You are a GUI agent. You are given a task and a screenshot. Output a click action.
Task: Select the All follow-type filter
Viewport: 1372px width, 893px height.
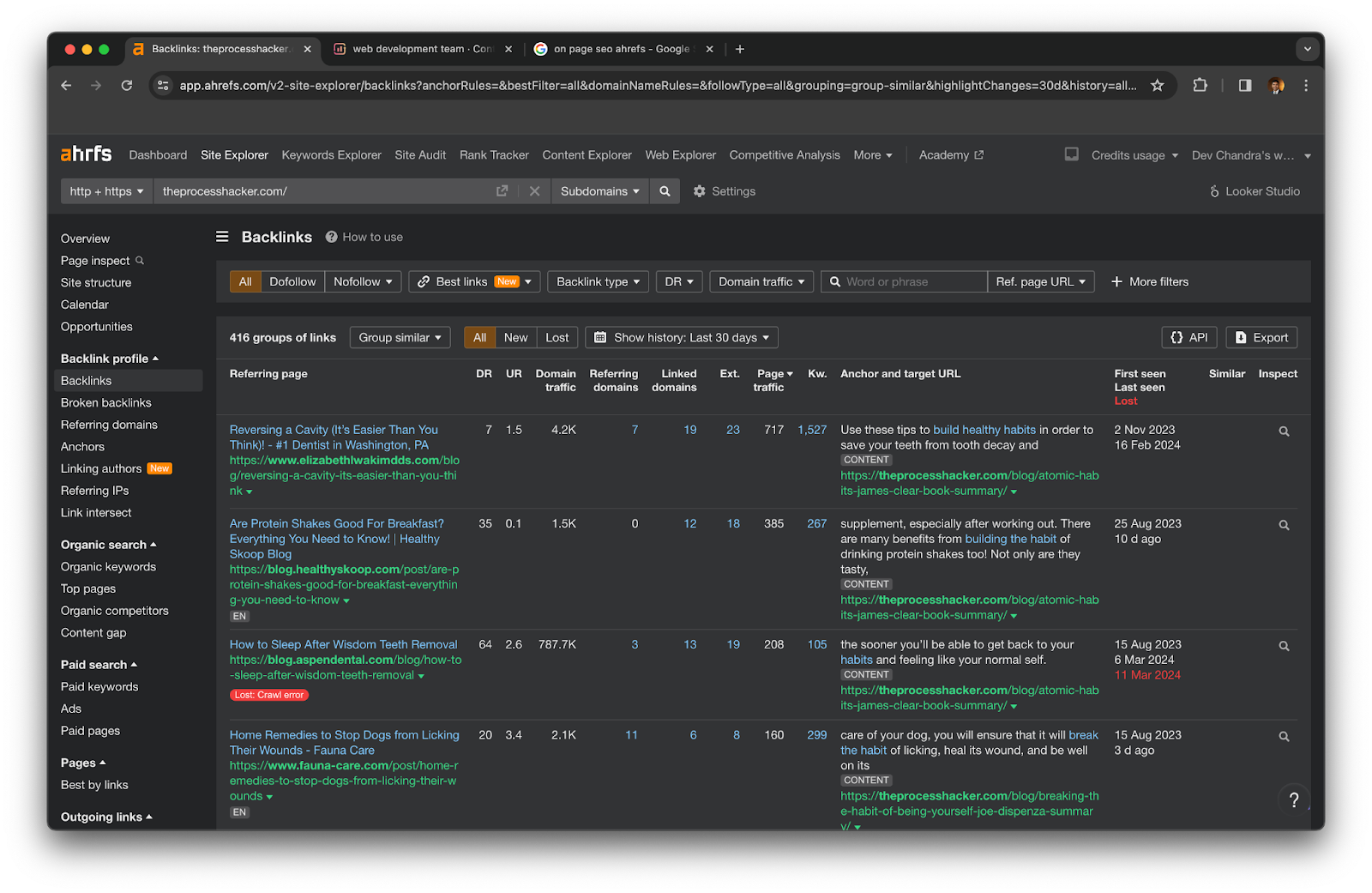(245, 281)
